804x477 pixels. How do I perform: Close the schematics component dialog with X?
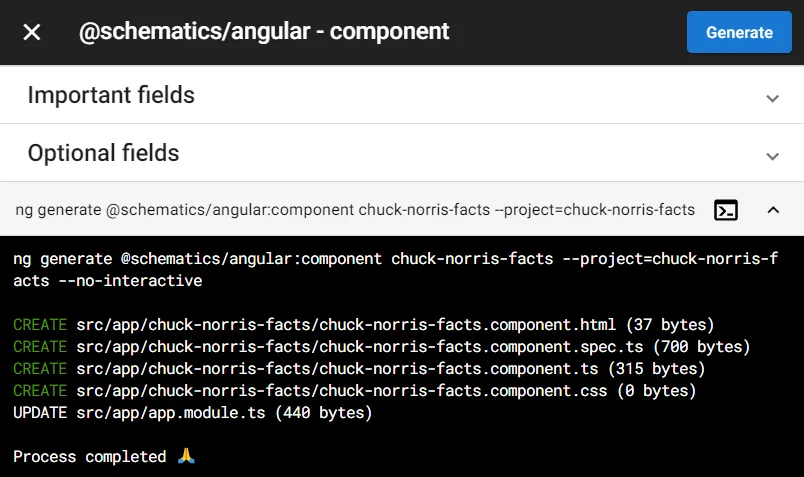(32, 32)
